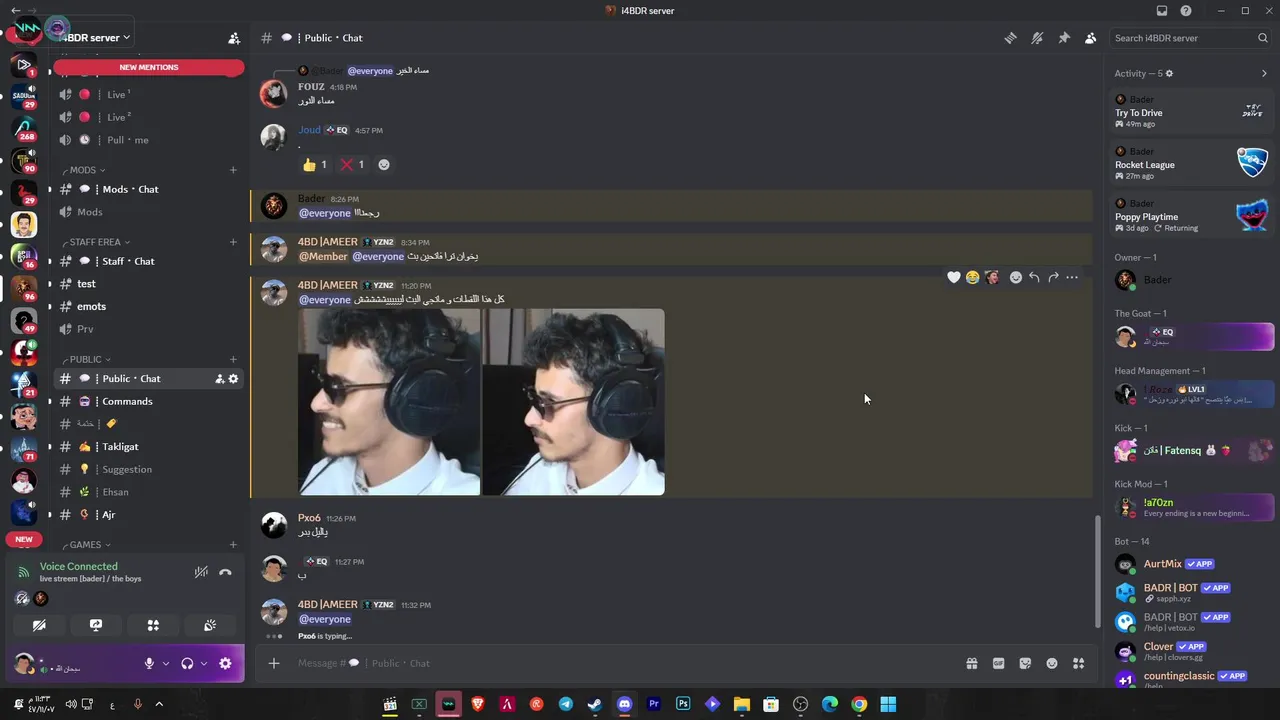
Task: Open left photo attachment in message
Action: (389, 402)
